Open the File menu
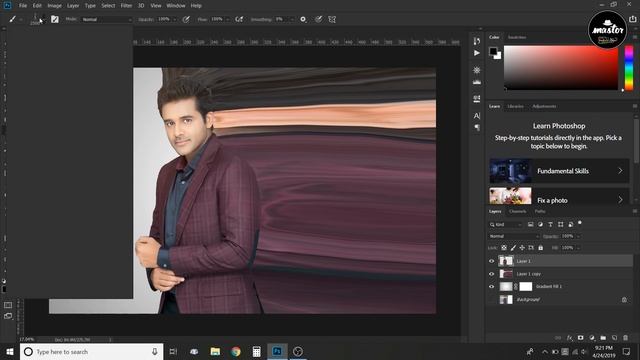 [x=23, y=6]
